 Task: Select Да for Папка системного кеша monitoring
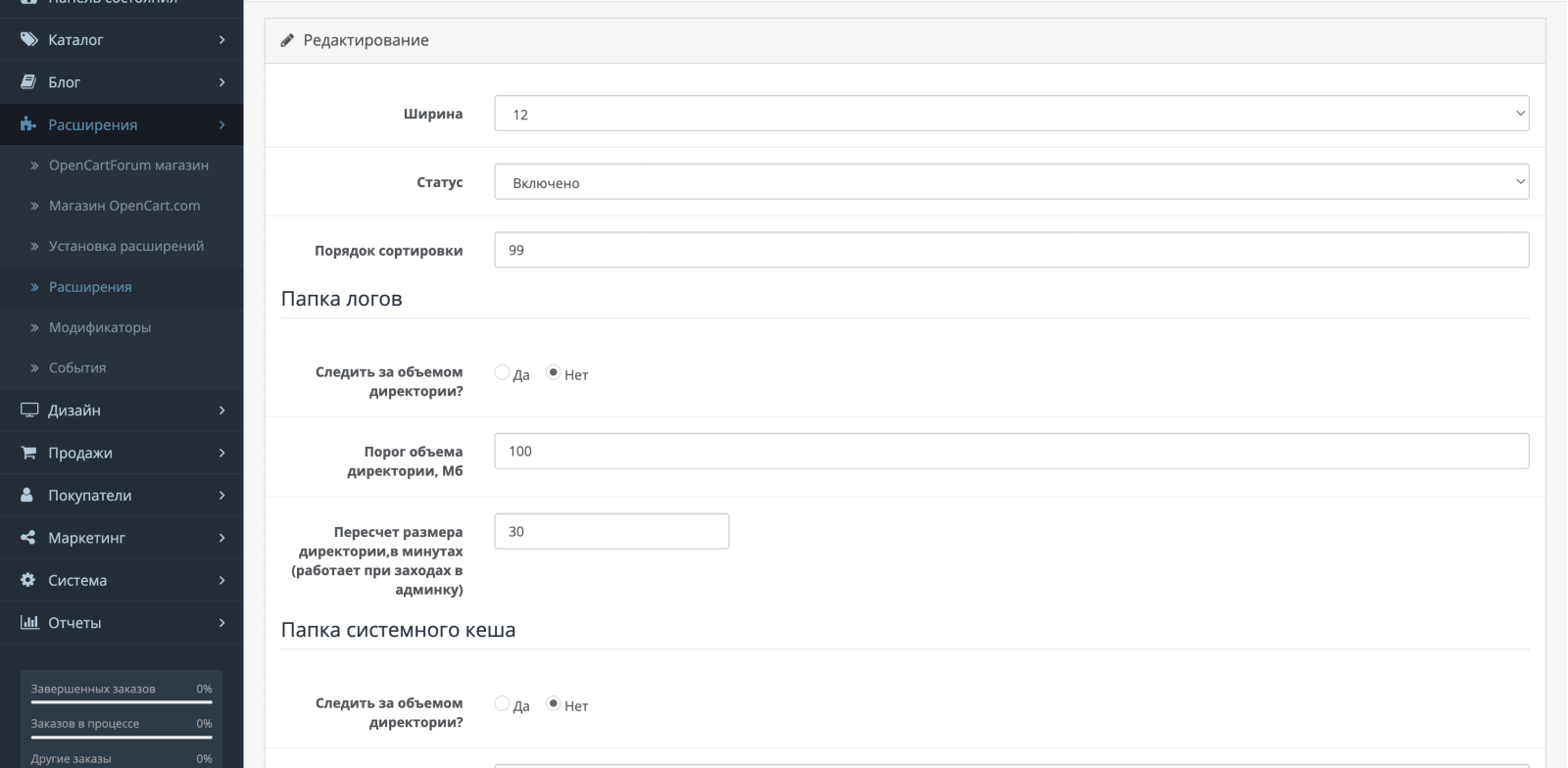pos(502,703)
